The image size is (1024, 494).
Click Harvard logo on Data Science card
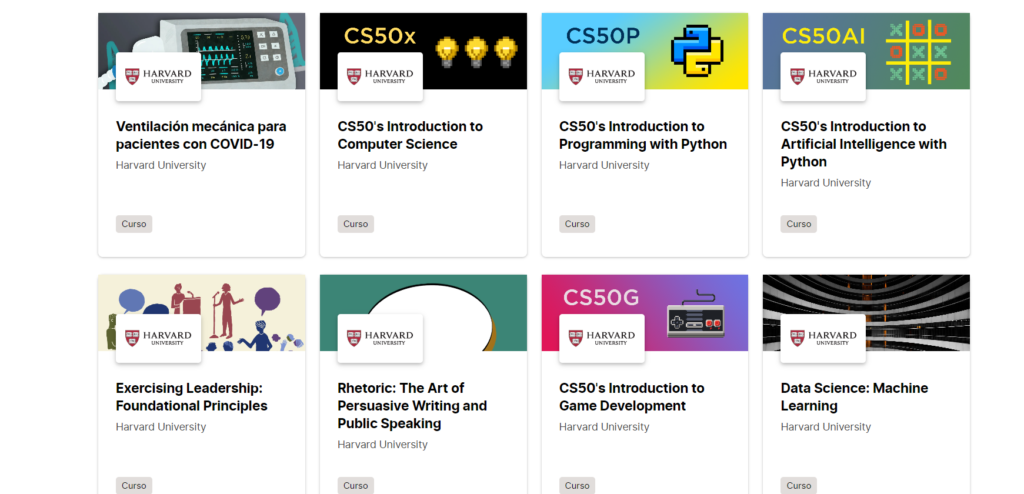(823, 338)
